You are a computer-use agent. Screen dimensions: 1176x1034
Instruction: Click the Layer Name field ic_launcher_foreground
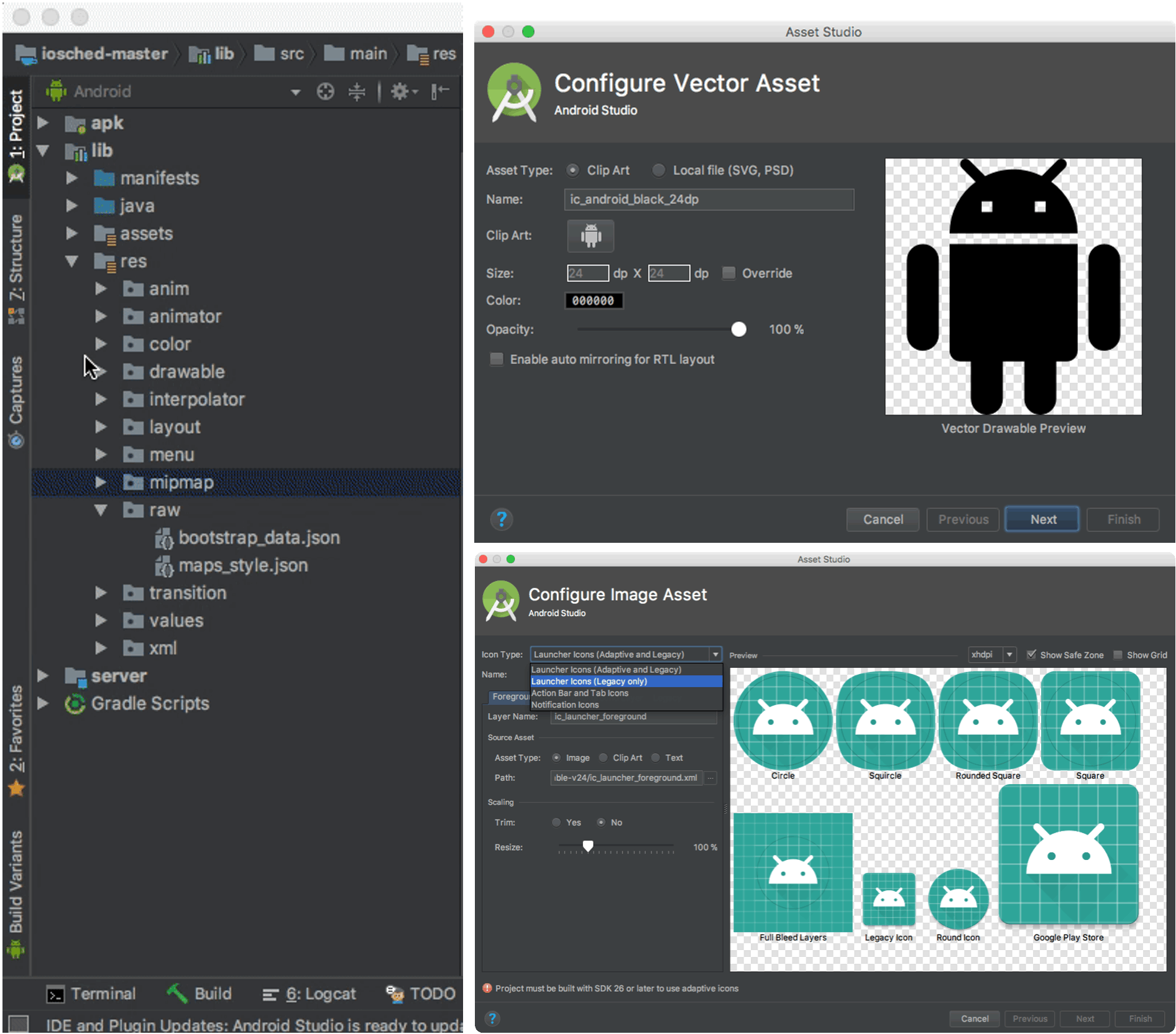(x=633, y=716)
